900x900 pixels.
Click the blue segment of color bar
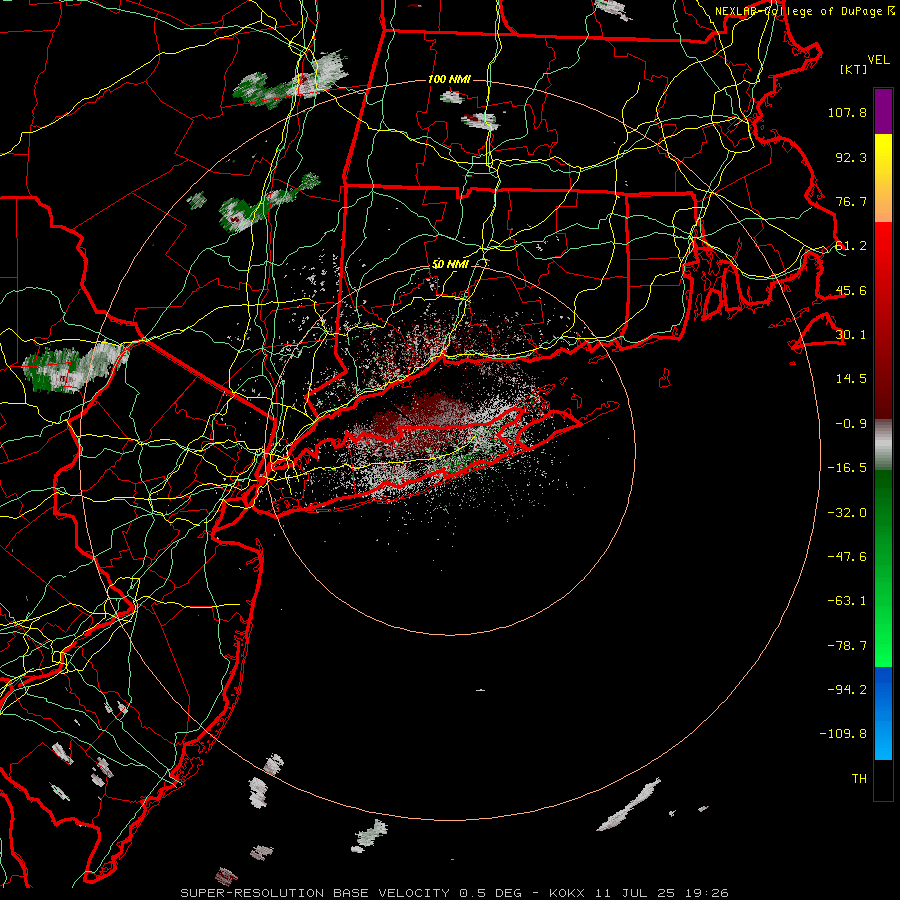point(883,713)
